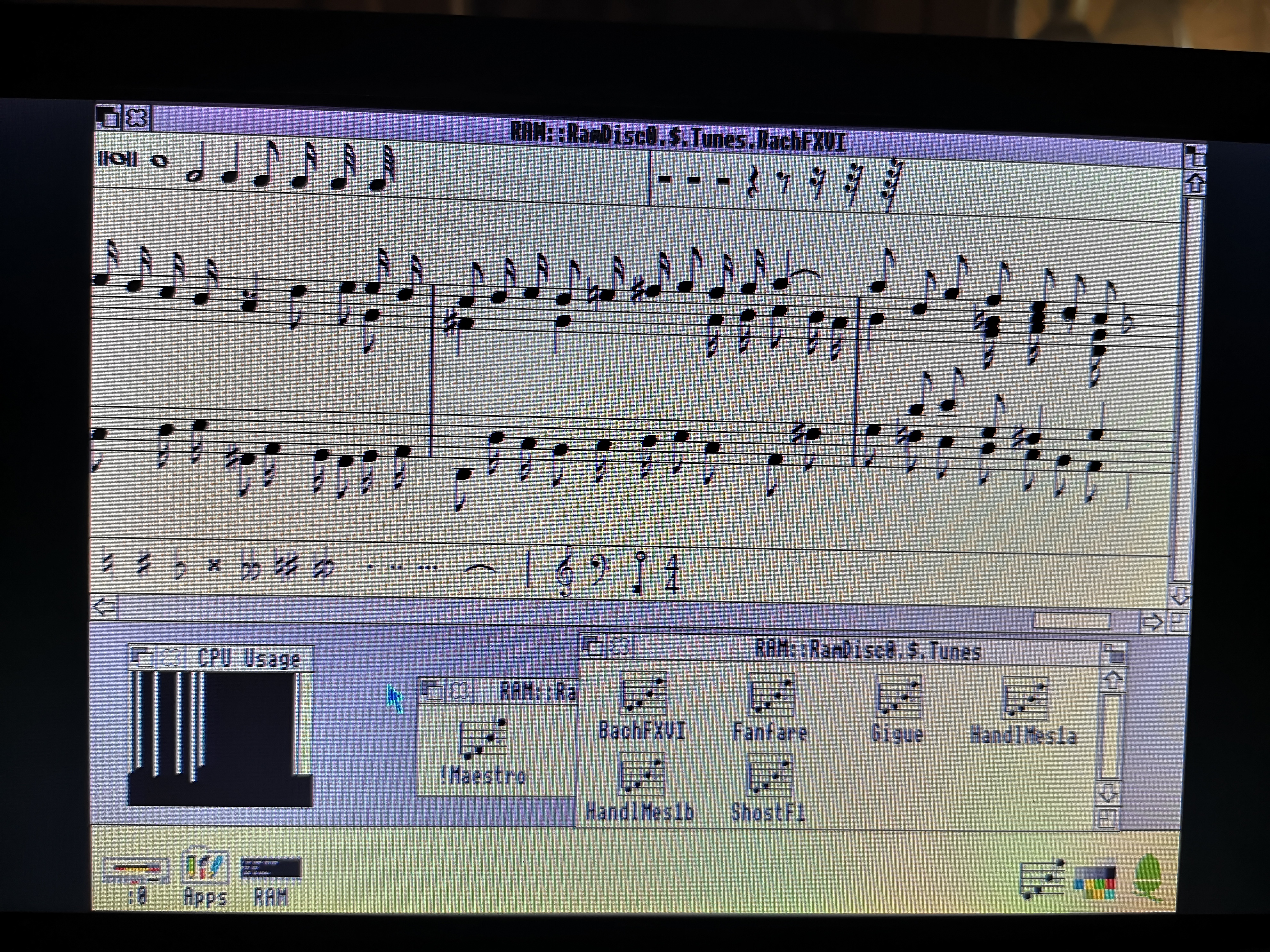
Task: Select the semibreve (whole note) symbol
Action: [x=160, y=161]
